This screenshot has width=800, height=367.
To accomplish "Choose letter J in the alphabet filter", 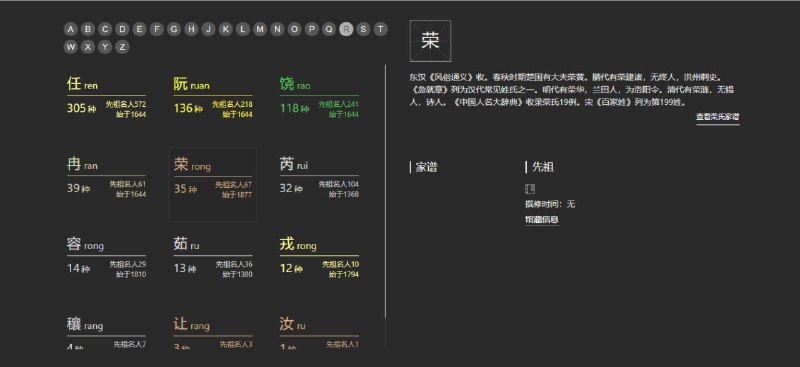I will pyautogui.click(x=208, y=29).
